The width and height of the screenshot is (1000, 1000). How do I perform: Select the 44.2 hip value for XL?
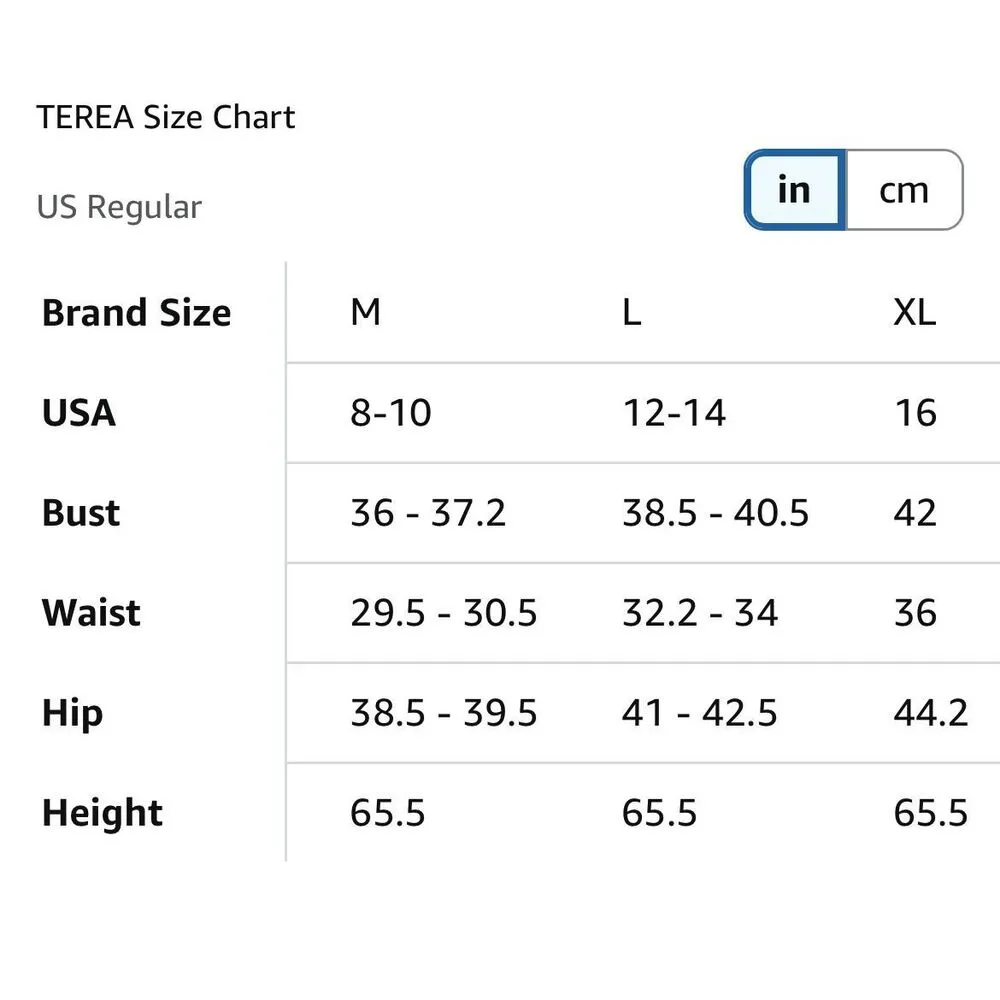point(931,713)
